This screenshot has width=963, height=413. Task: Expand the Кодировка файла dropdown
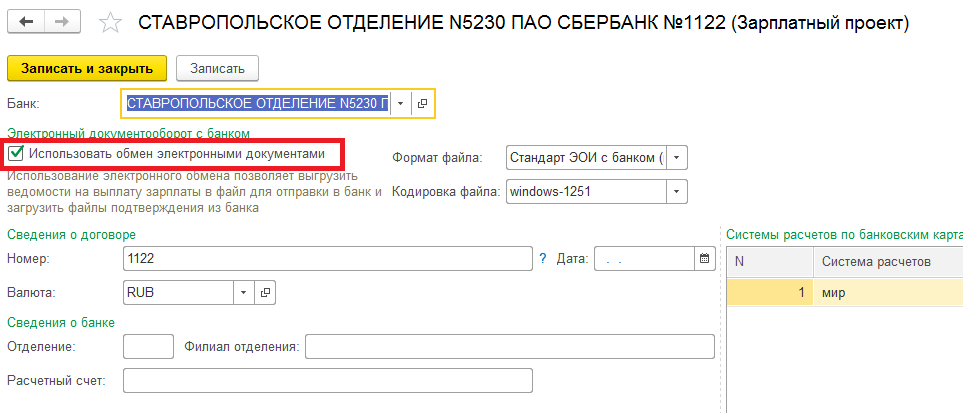tap(677, 192)
